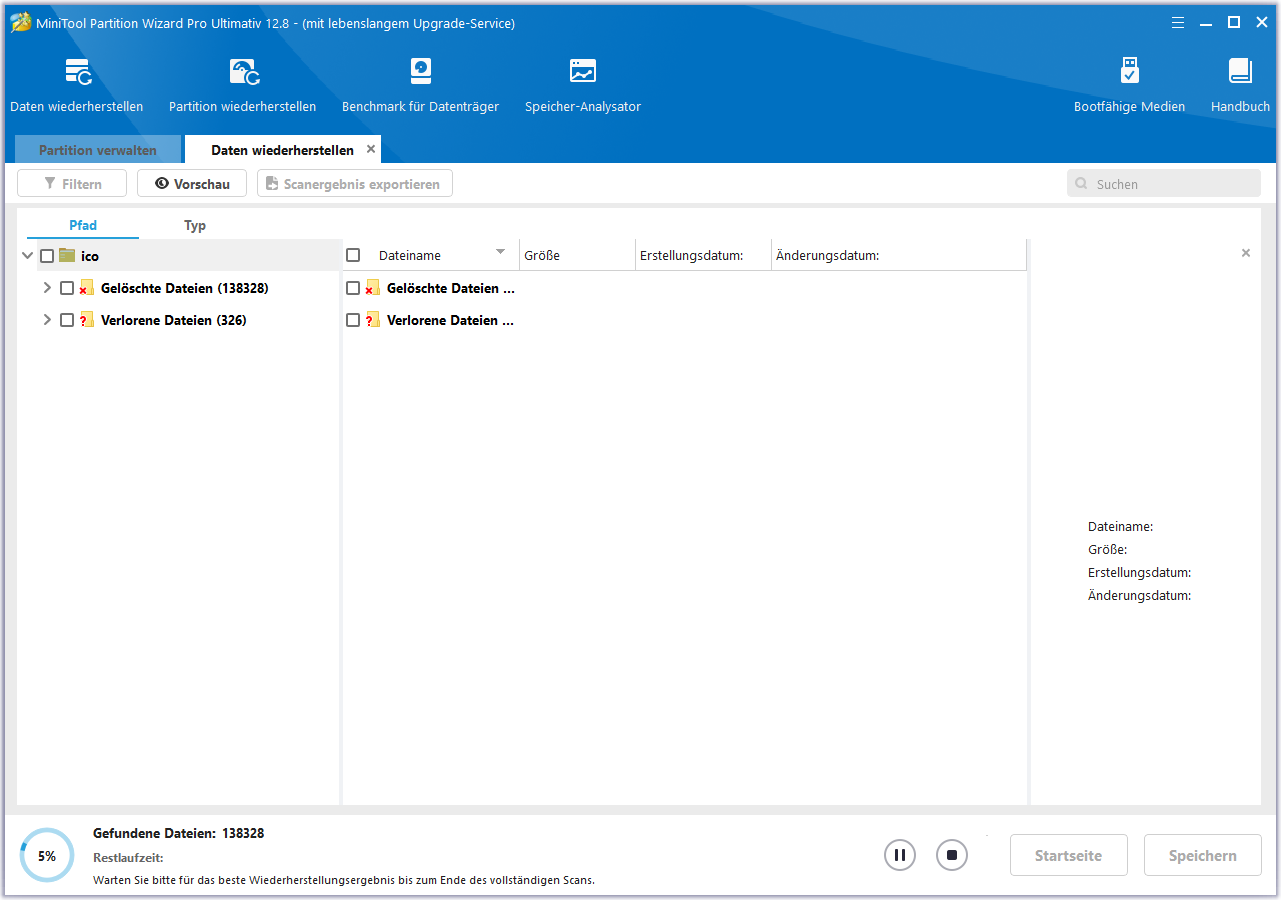1281x900 pixels.
Task: Click the Suchen search field
Action: point(1164,184)
